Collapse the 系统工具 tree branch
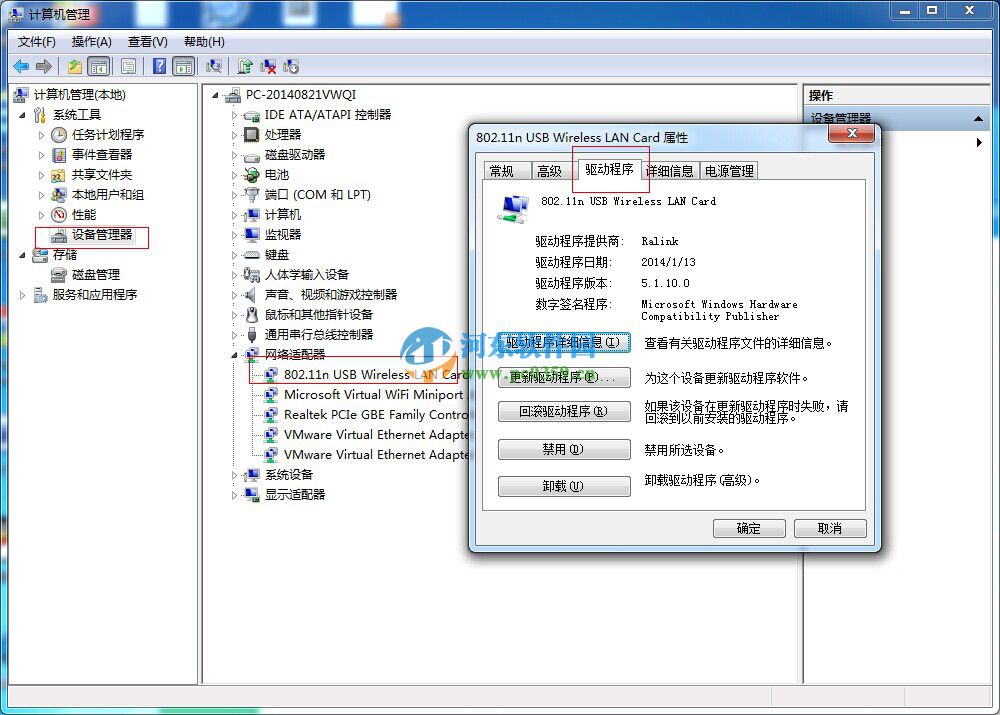 22,114
